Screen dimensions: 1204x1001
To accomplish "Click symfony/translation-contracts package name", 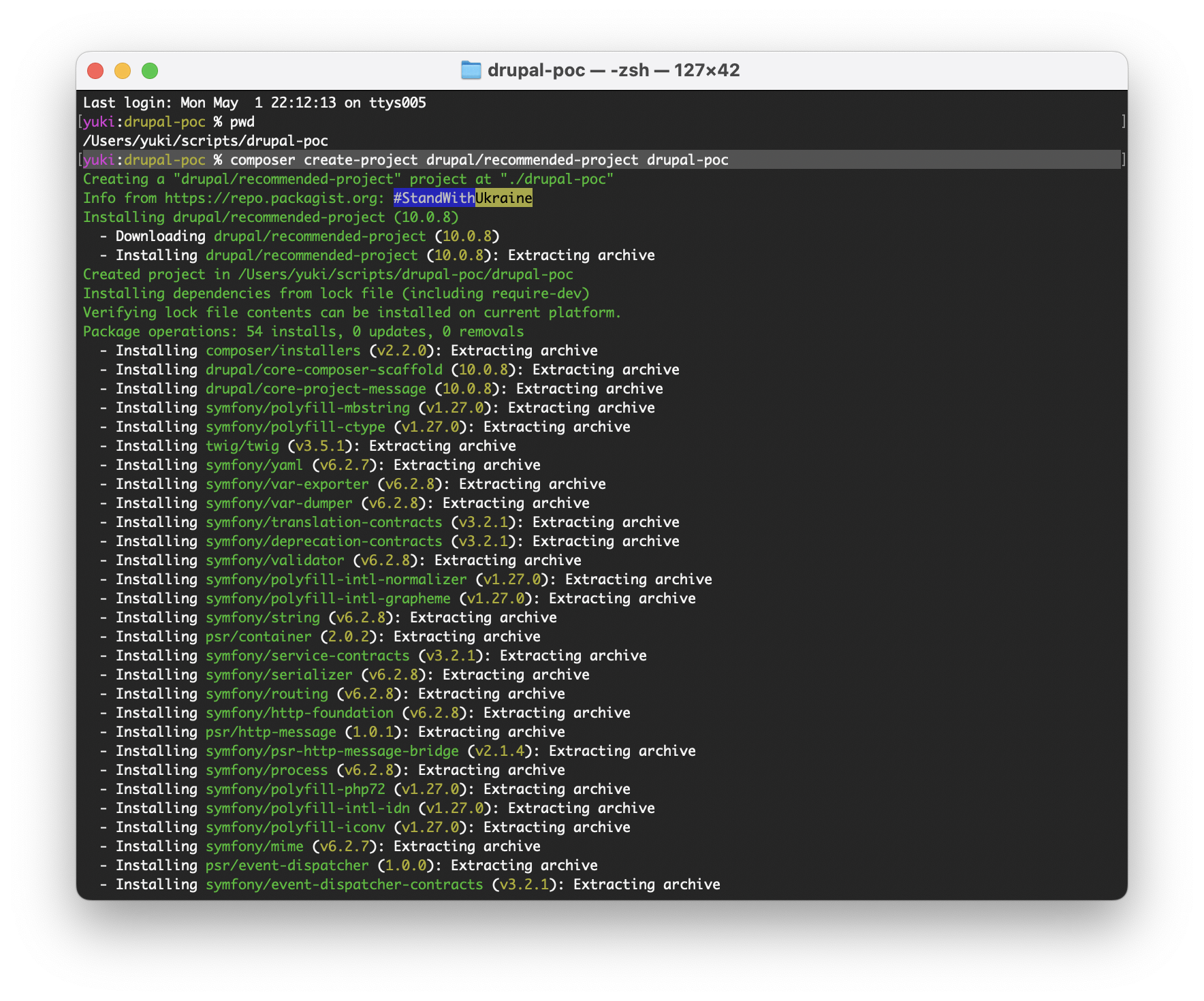I will click(x=324, y=522).
